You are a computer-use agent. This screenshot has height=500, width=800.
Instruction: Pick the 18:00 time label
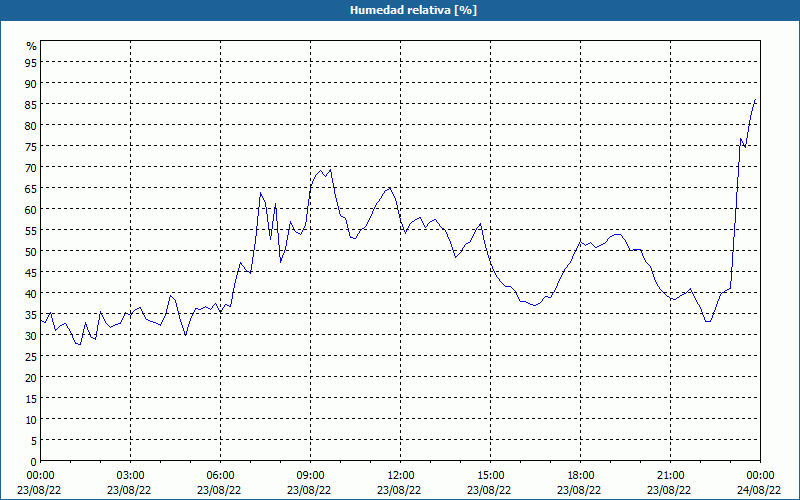(x=580, y=476)
